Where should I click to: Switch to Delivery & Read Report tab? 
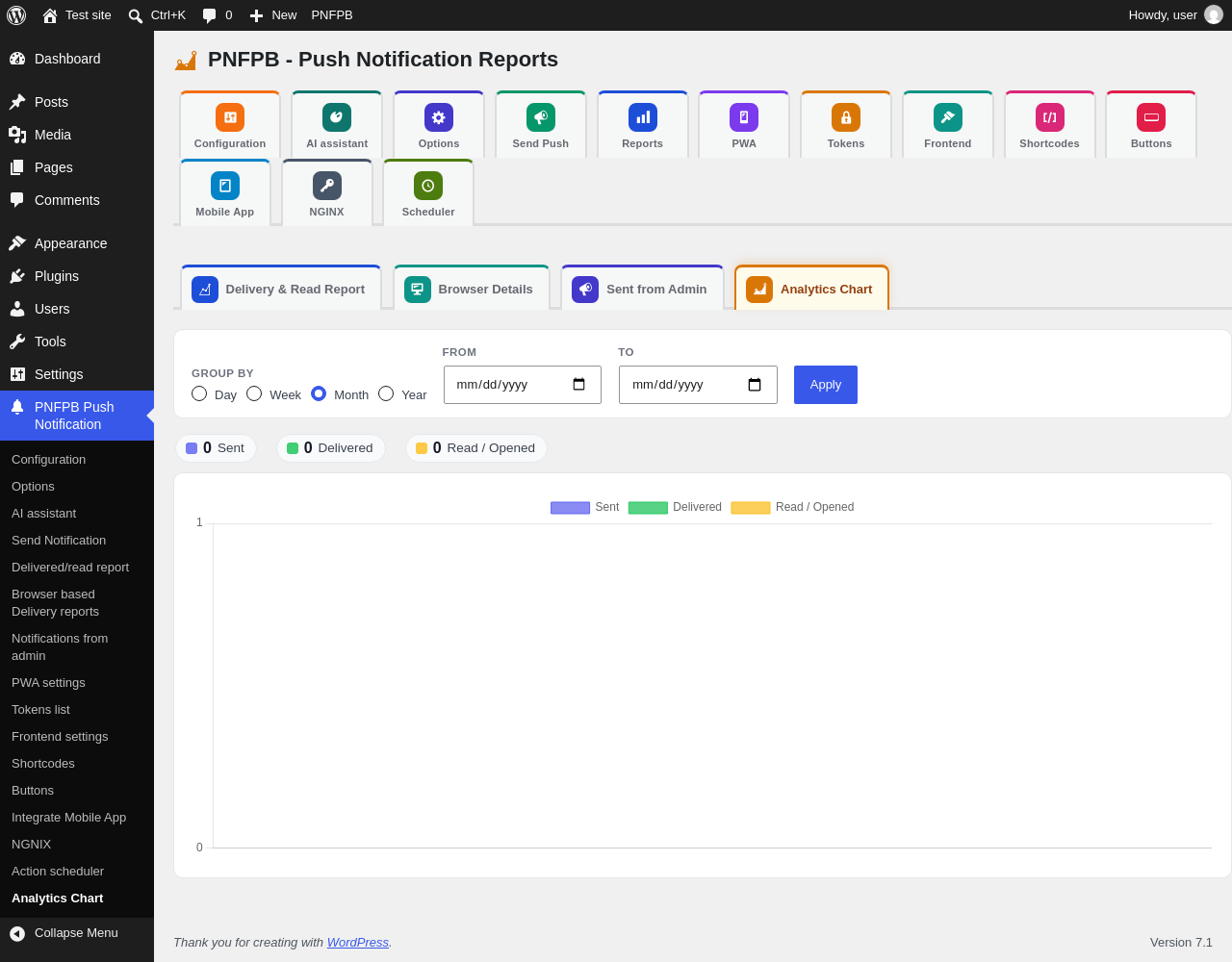click(x=281, y=289)
